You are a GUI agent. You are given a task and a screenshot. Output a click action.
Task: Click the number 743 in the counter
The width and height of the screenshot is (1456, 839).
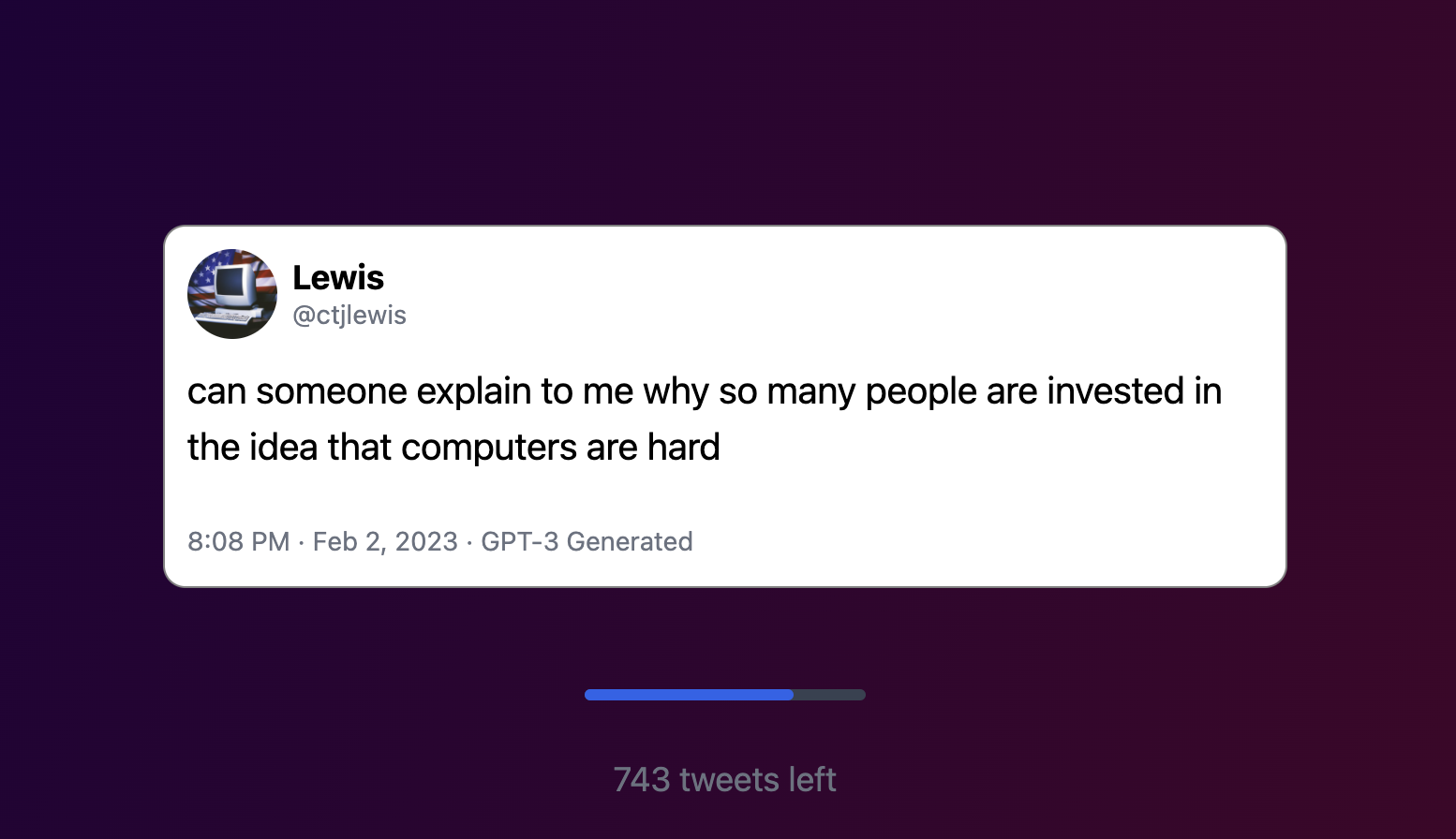(x=642, y=779)
